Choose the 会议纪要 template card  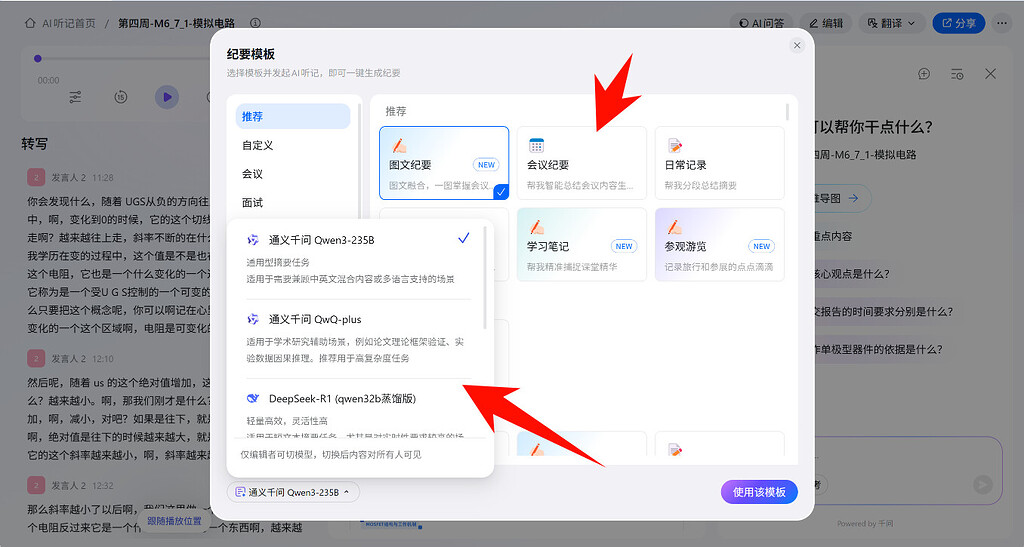pos(581,163)
